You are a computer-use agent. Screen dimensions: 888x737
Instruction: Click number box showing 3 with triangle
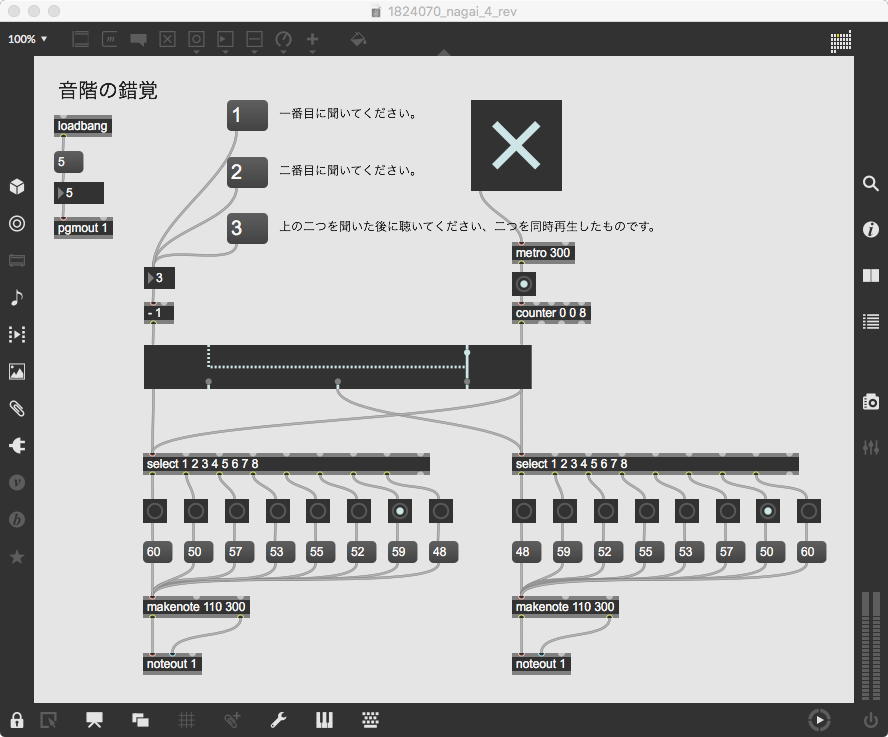coord(159,278)
